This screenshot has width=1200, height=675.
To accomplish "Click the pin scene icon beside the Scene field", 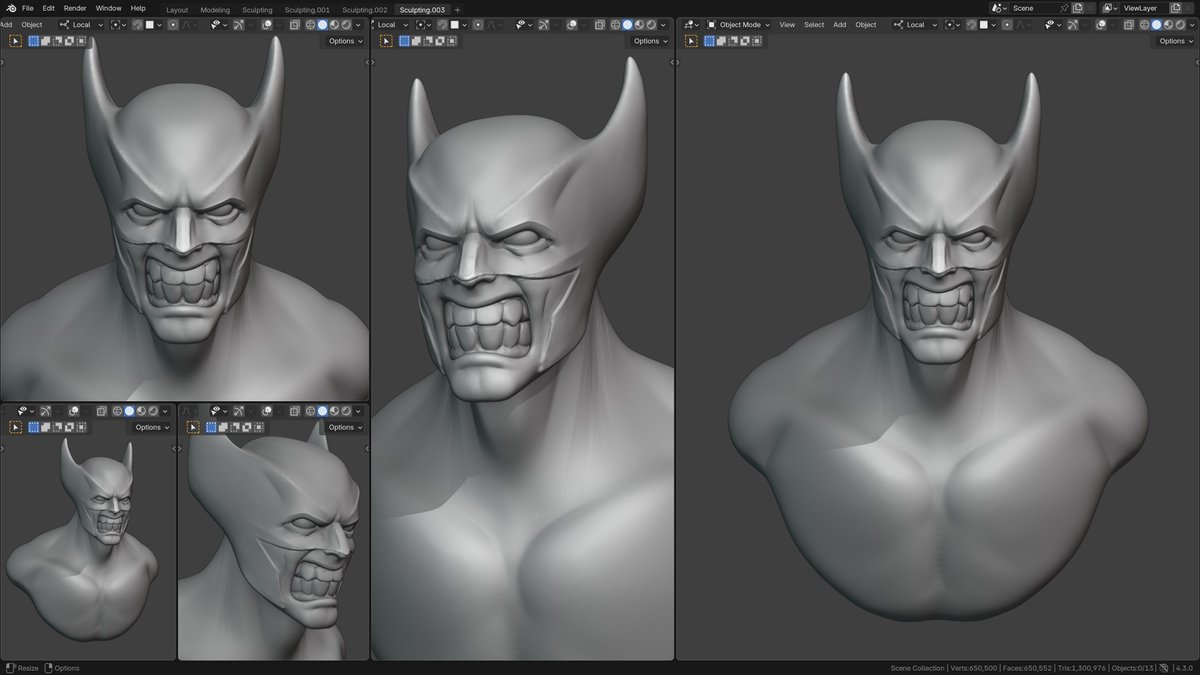I will (x=1064, y=8).
